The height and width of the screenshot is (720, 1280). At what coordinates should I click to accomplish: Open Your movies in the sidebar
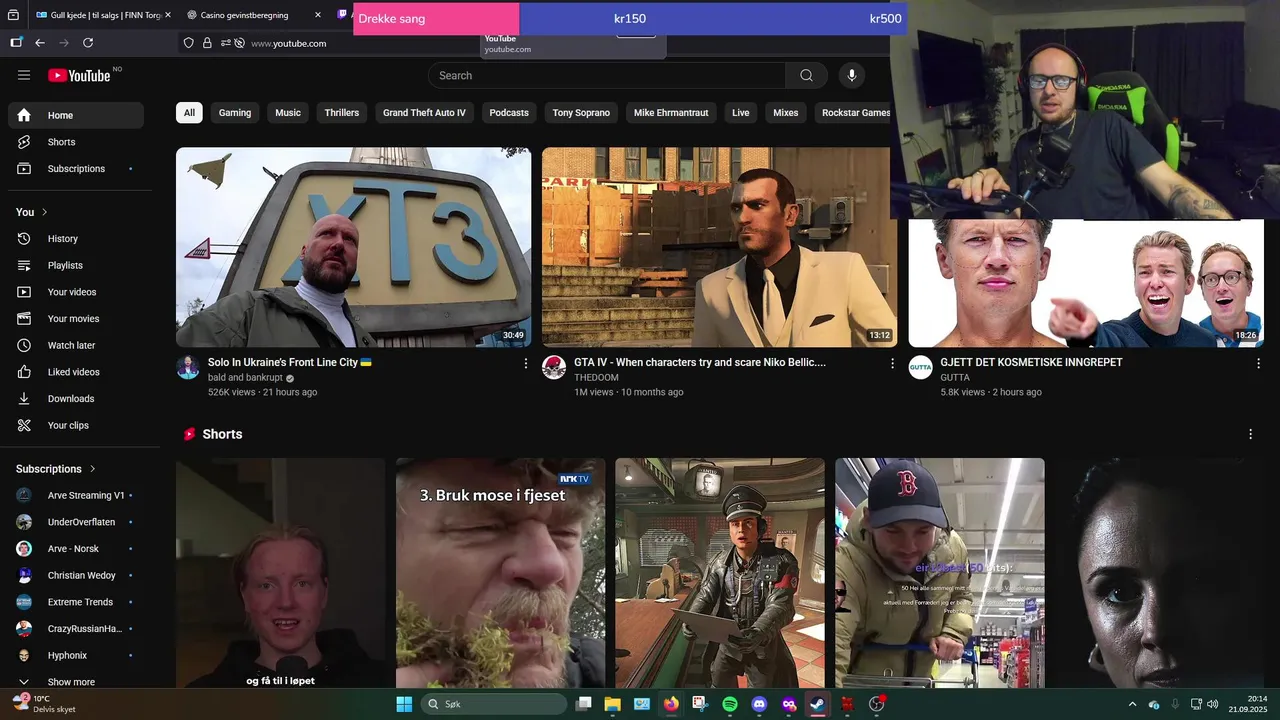point(76,319)
